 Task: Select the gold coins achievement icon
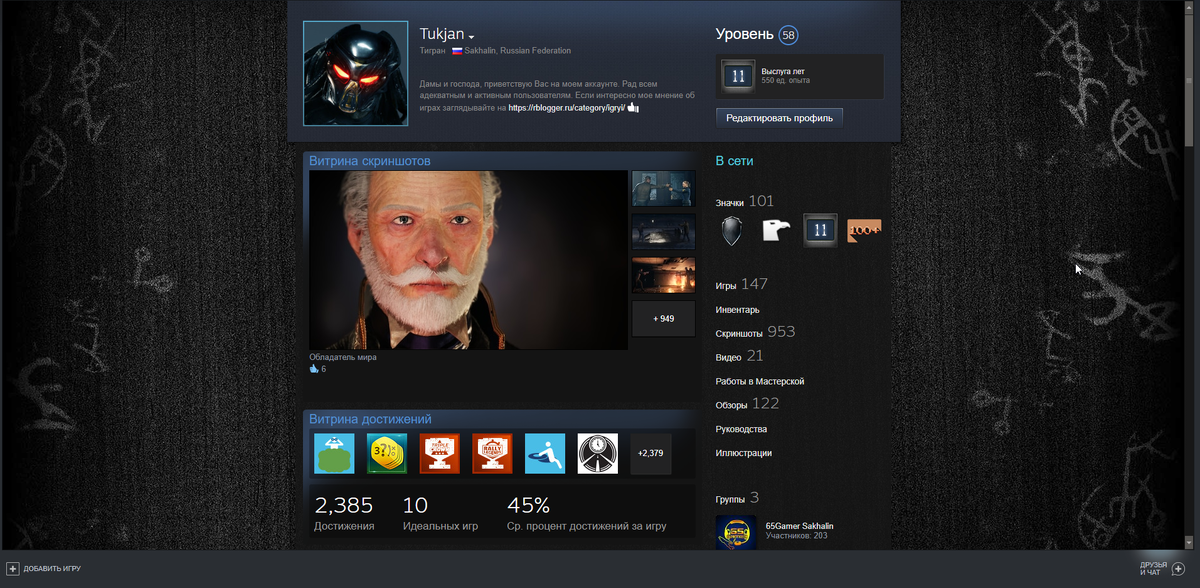[386, 453]
